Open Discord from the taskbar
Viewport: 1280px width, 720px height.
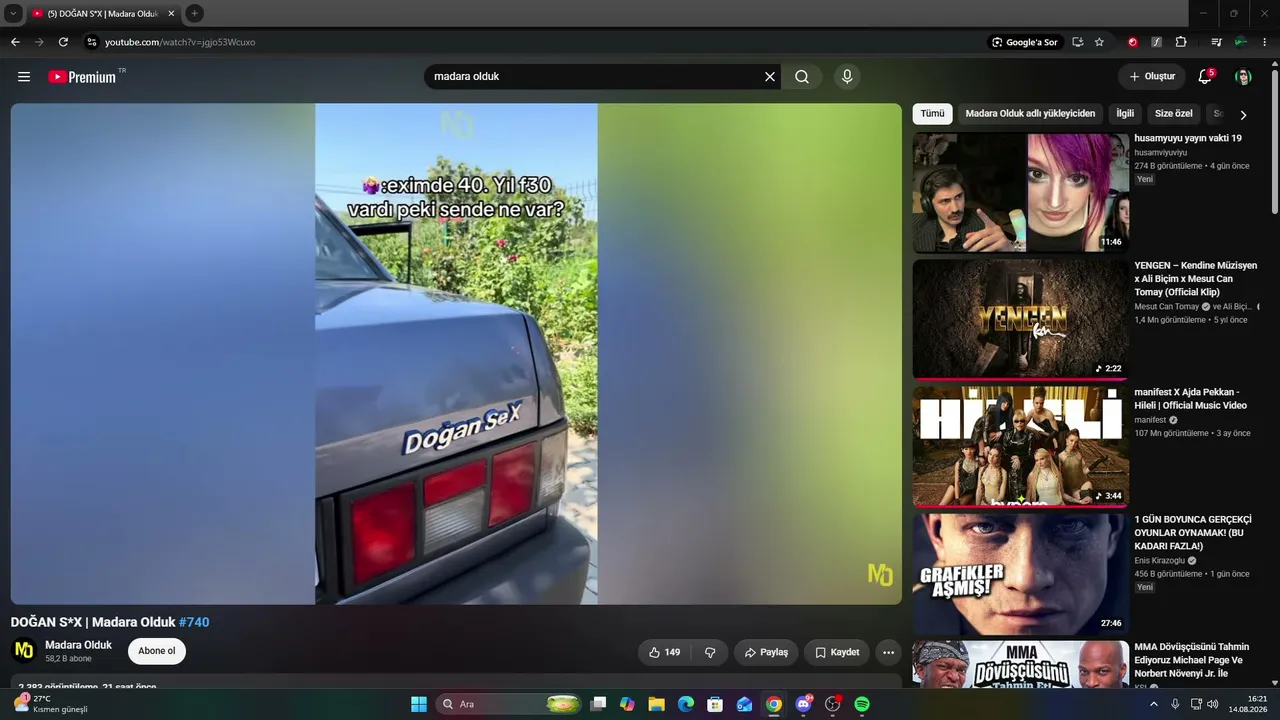[x=803, y=704]
